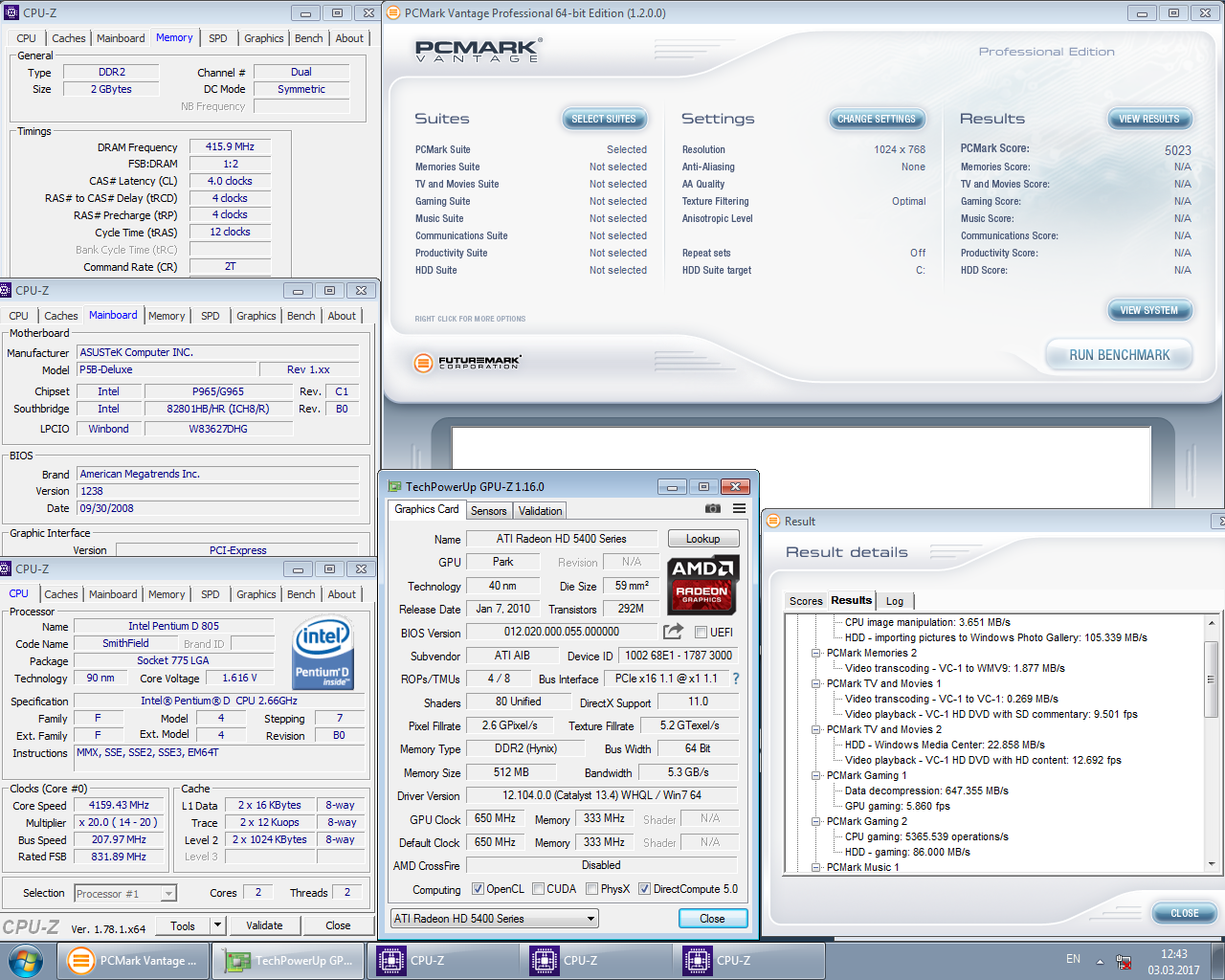Click the Select Suites button

[604, 119]
